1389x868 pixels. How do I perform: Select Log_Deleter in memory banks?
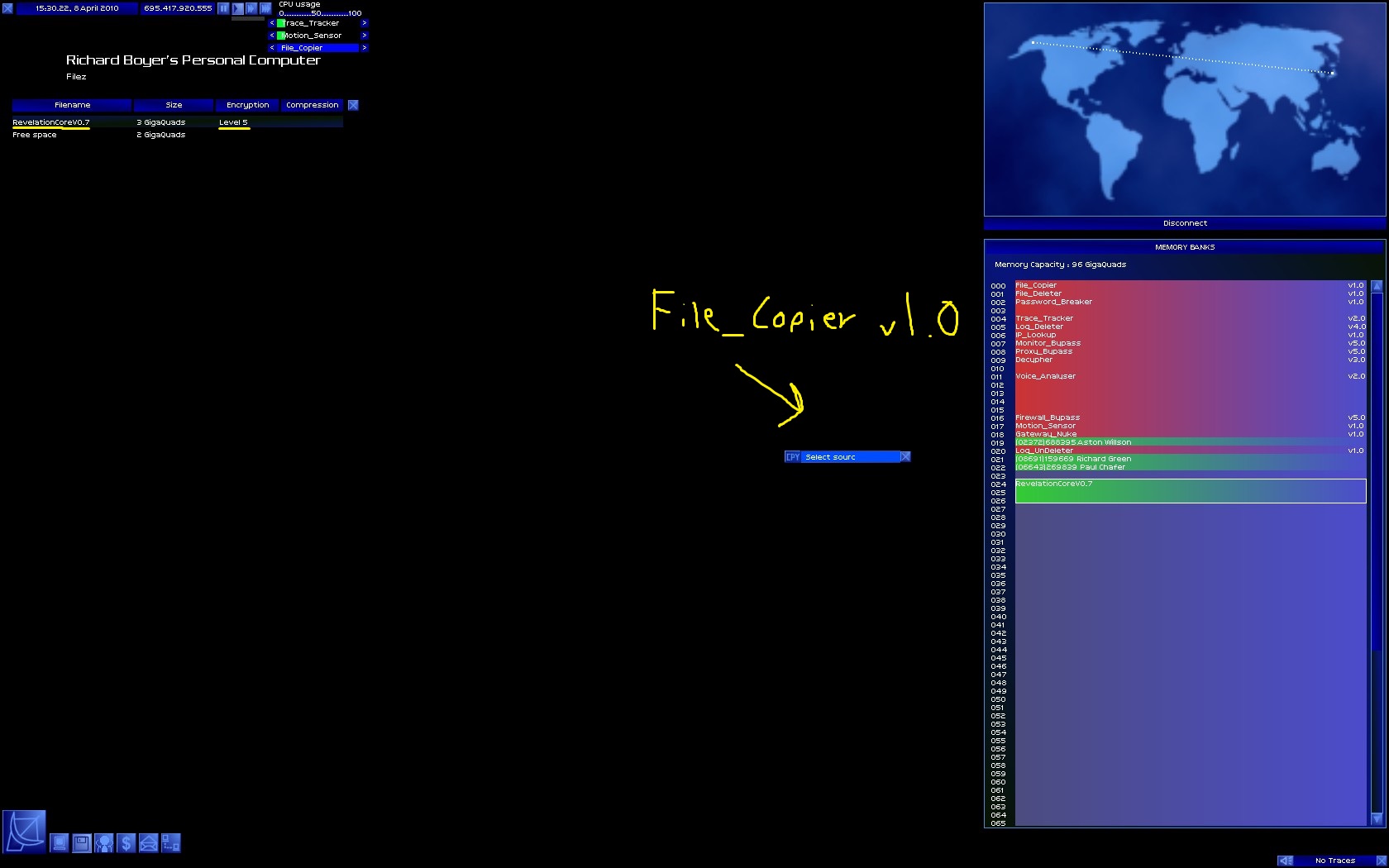tap(1190, 327)
